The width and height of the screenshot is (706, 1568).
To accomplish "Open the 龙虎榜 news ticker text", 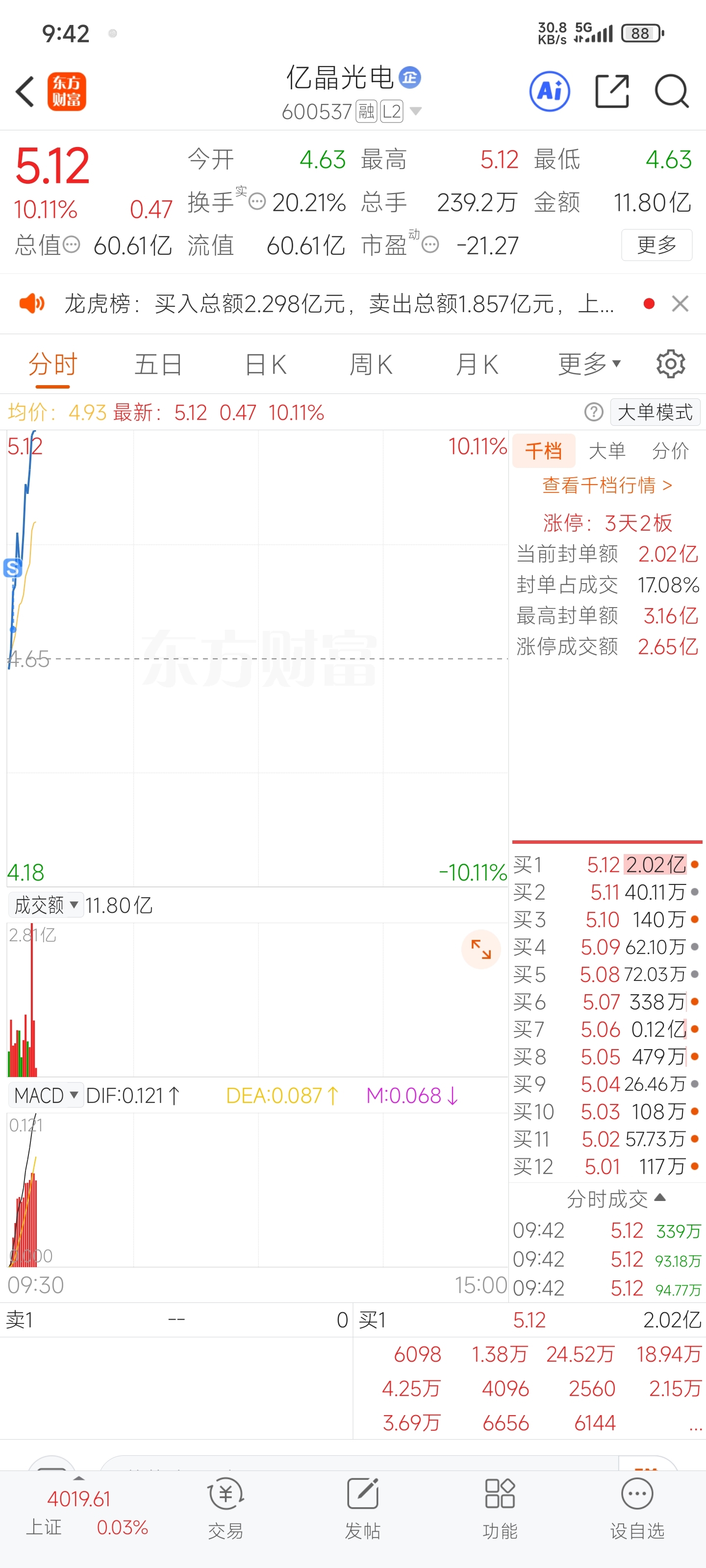I will [339, 303].
